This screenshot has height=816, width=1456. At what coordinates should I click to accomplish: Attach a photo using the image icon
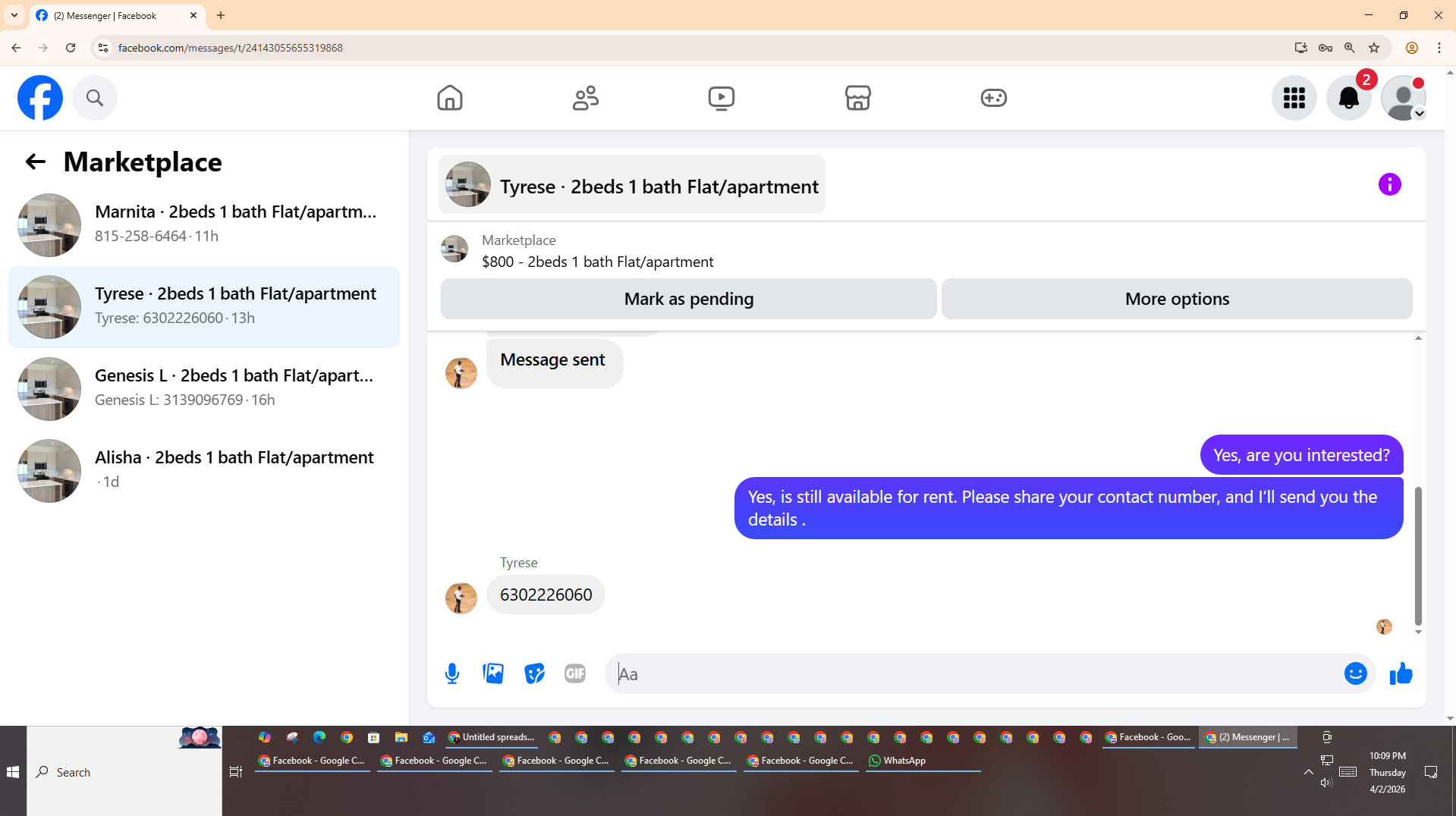pyautogui.click(x=493, y=673)
